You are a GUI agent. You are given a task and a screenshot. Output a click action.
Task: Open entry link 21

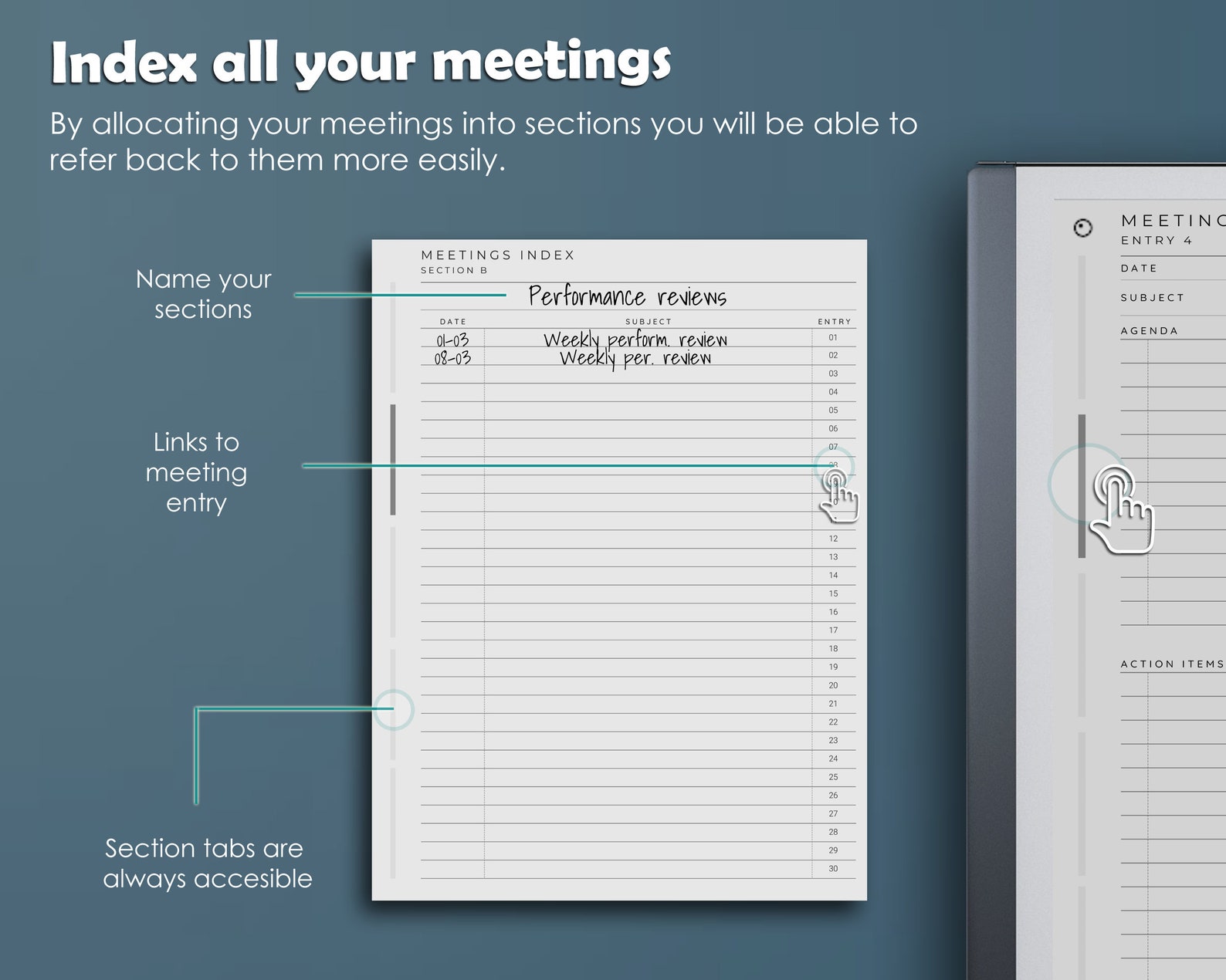(833, 704)
